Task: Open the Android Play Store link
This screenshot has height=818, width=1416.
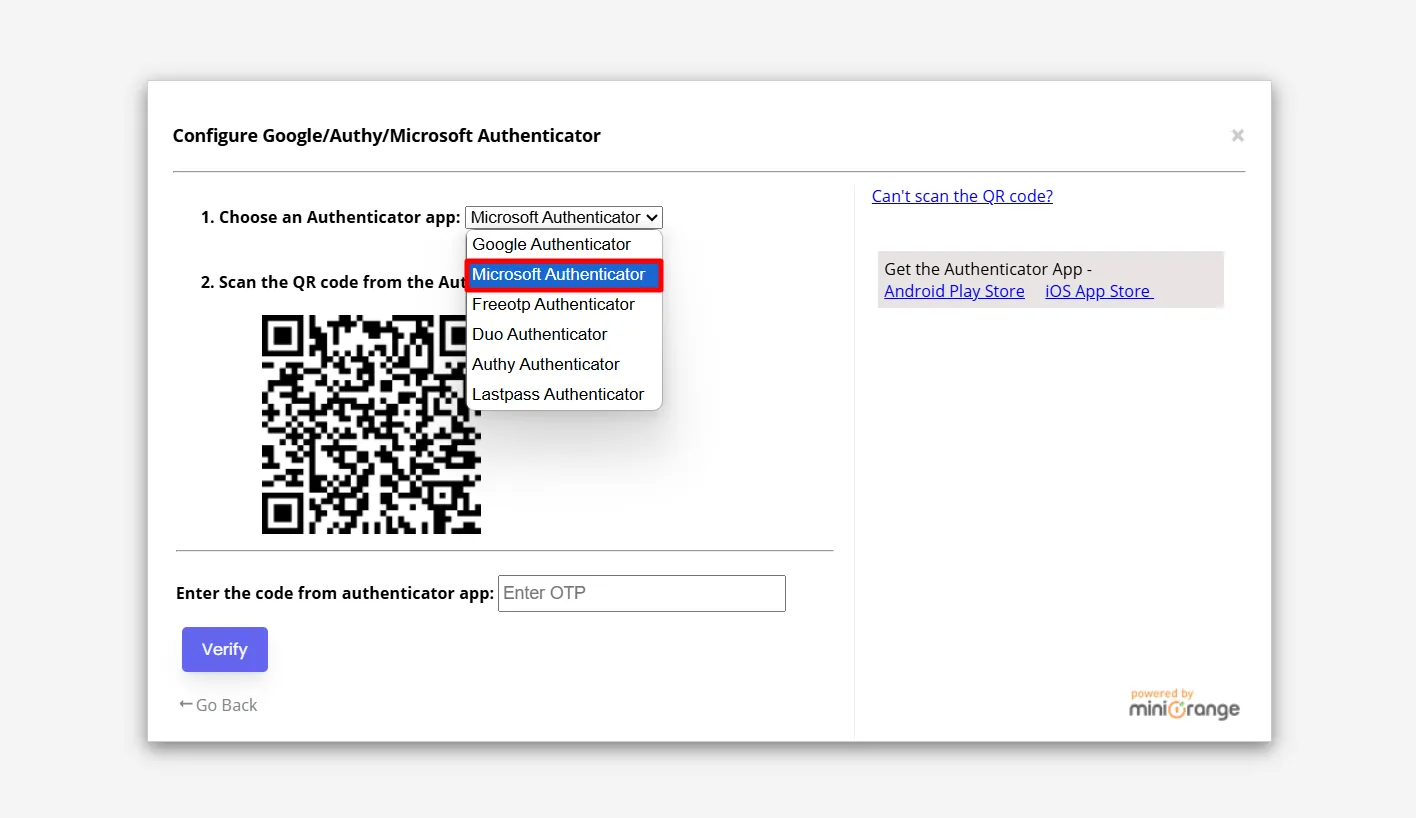Action: click(954, 291)
